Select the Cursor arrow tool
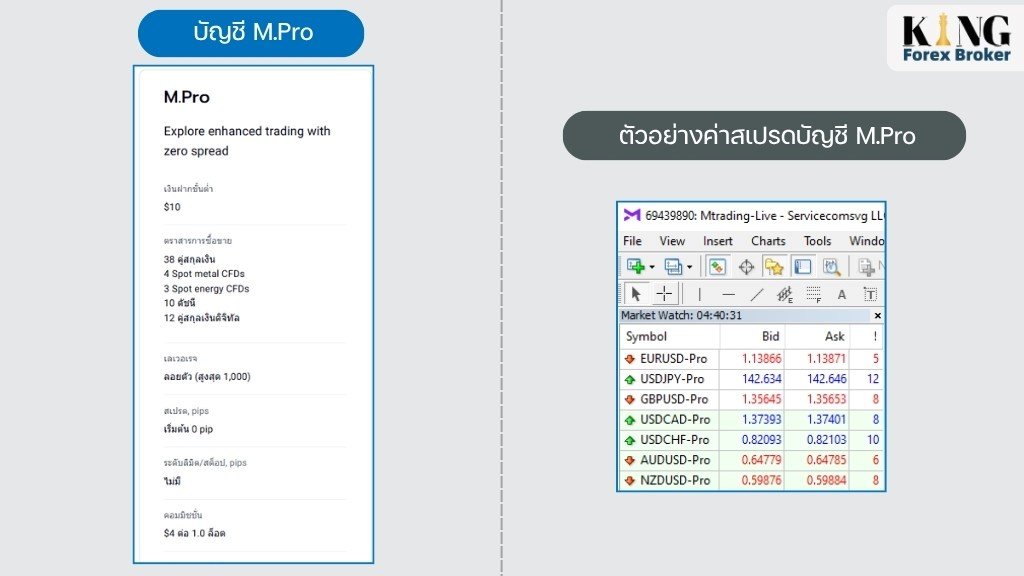The height and width of the screenshot is (576, 1024). point(636,295)
